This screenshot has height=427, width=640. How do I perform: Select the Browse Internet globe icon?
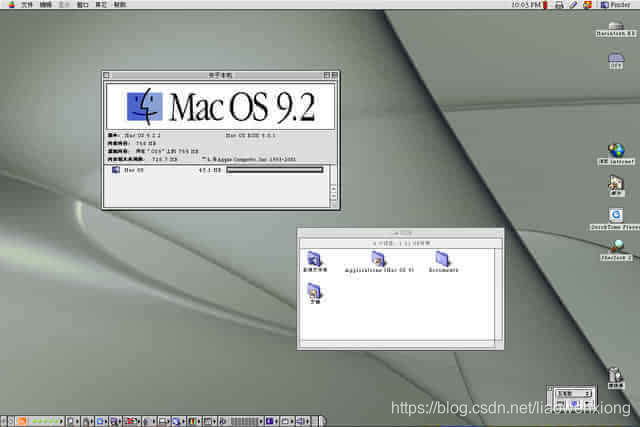click(616, 154)
